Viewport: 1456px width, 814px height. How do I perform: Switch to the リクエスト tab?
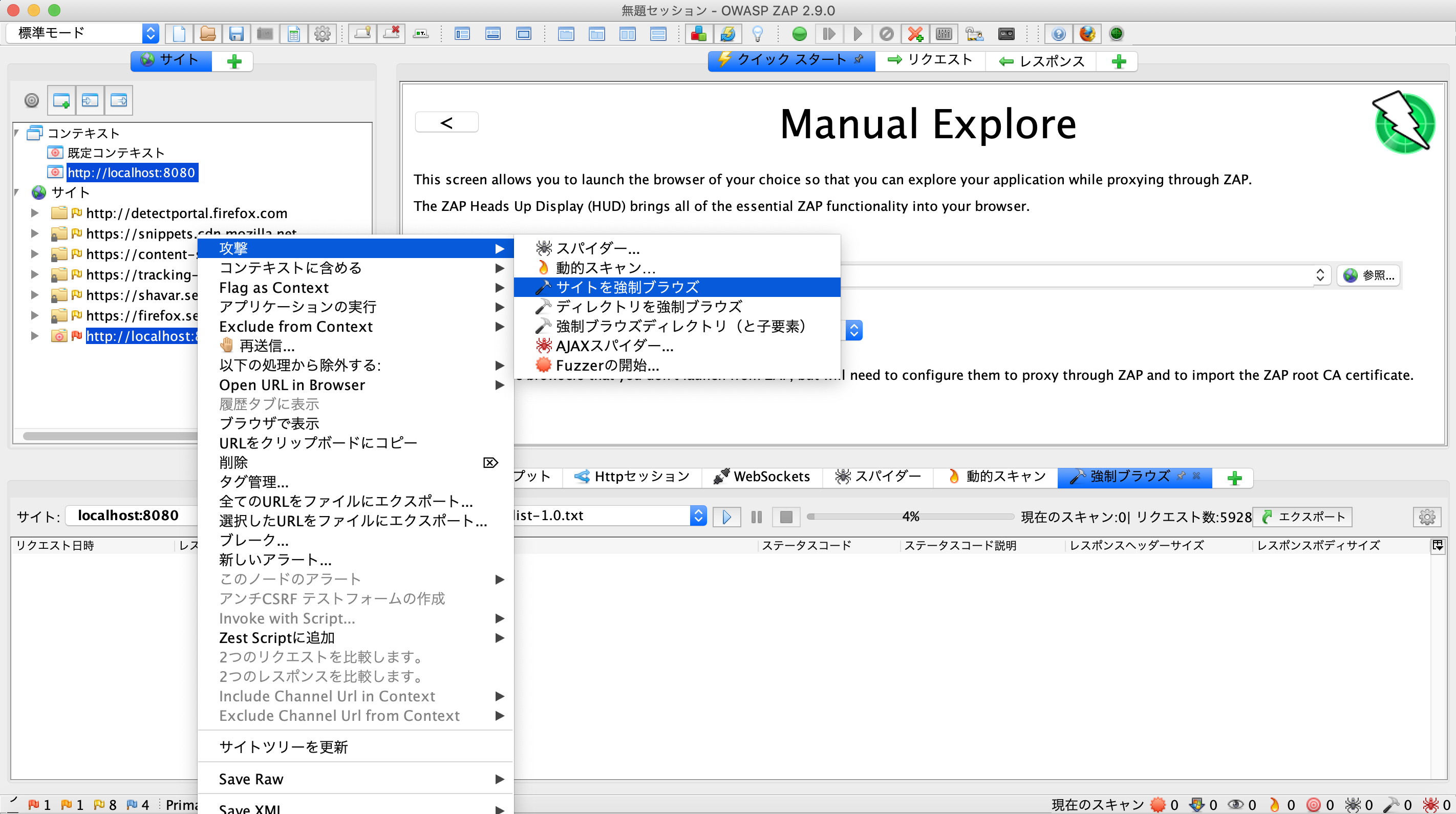(930, 60)
